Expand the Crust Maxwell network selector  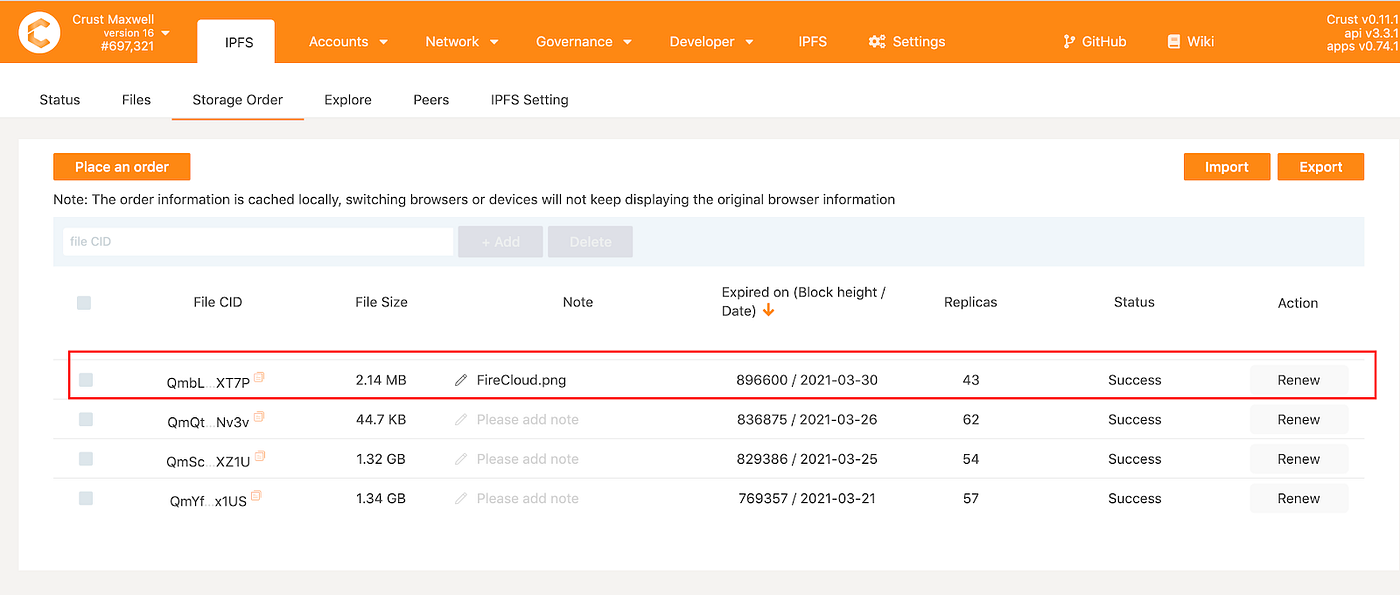coord(121,33)
